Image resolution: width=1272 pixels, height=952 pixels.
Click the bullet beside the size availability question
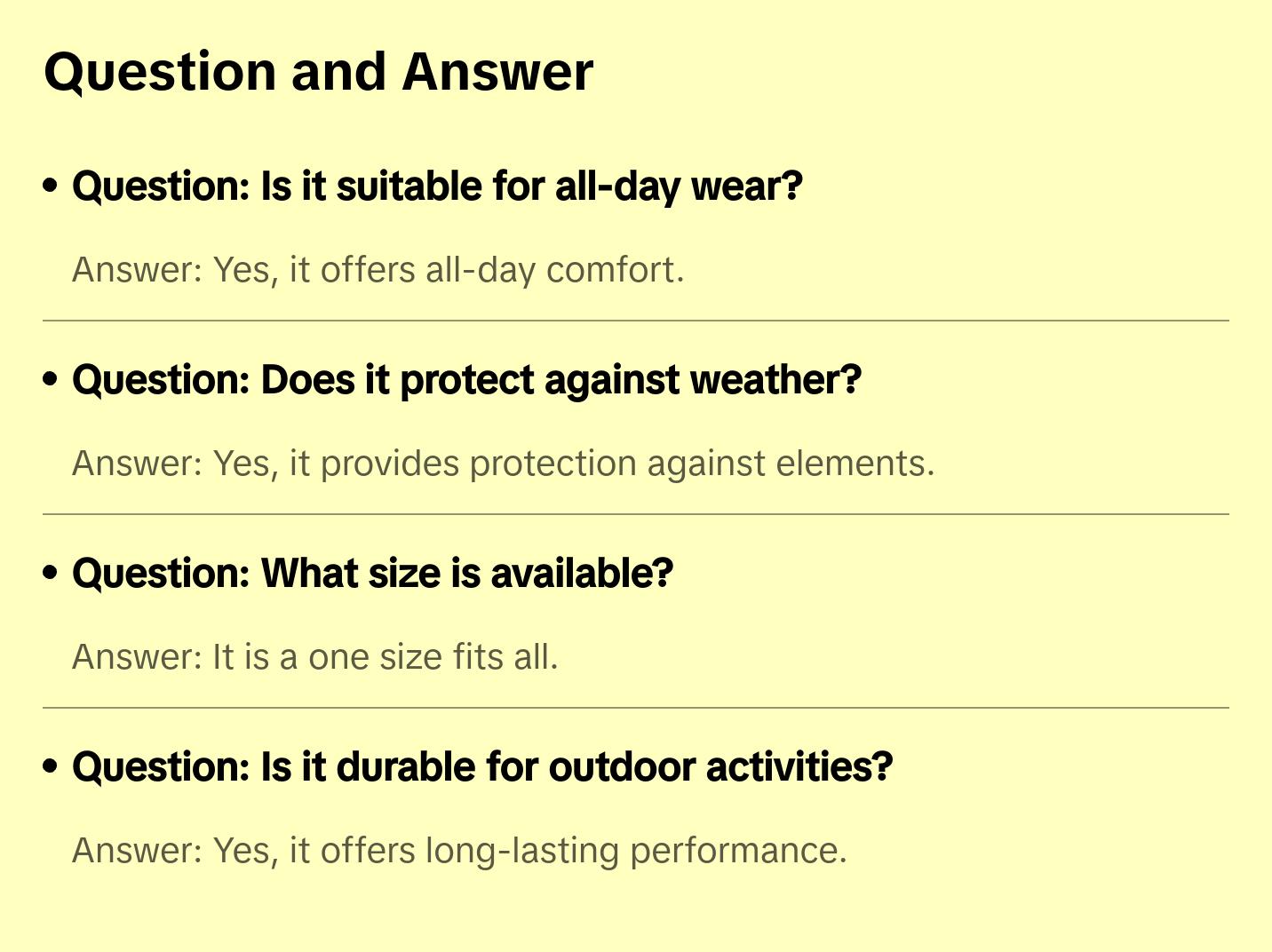(51, 573)
